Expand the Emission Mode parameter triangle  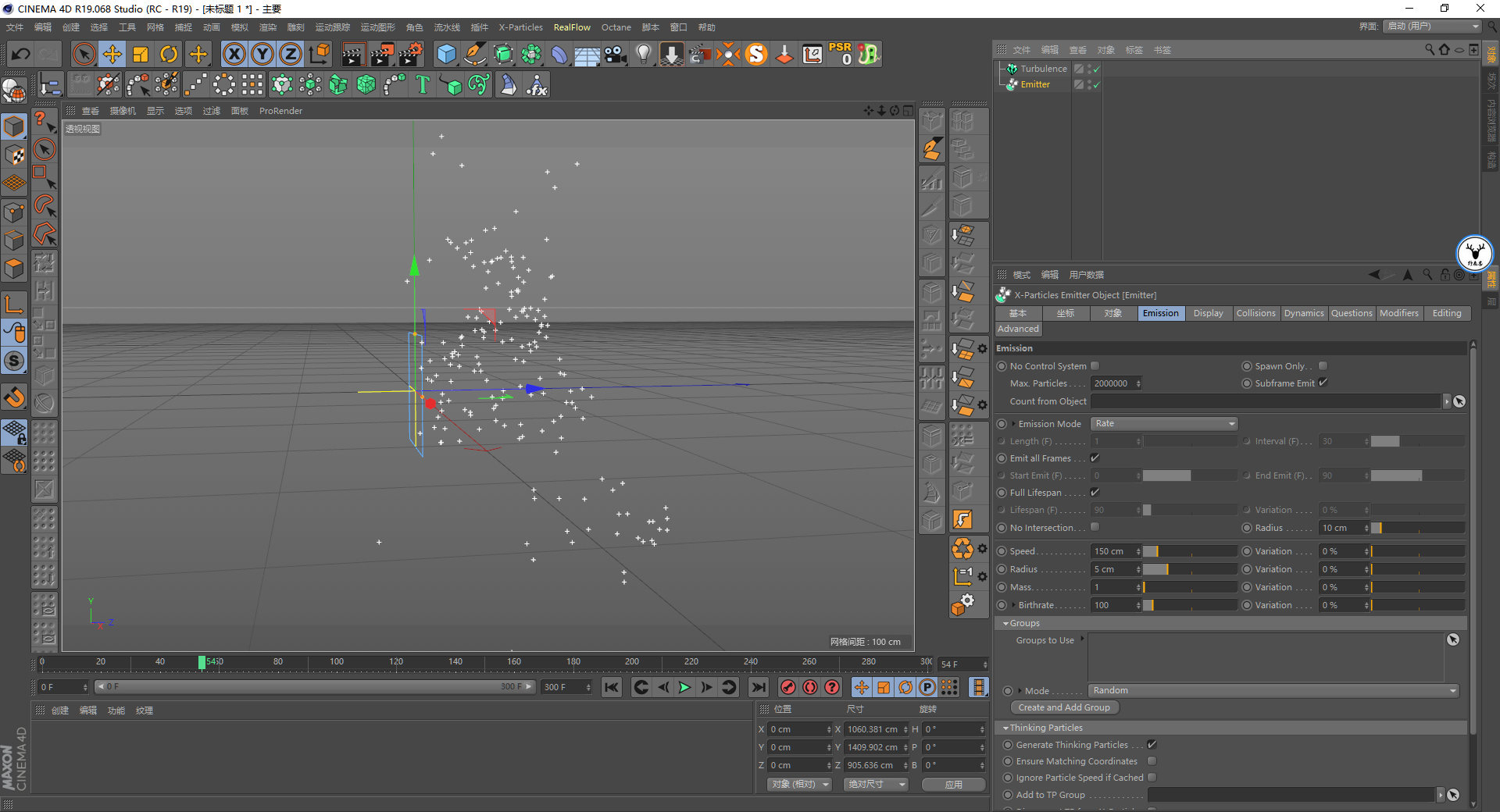[x=1014, y=424]
